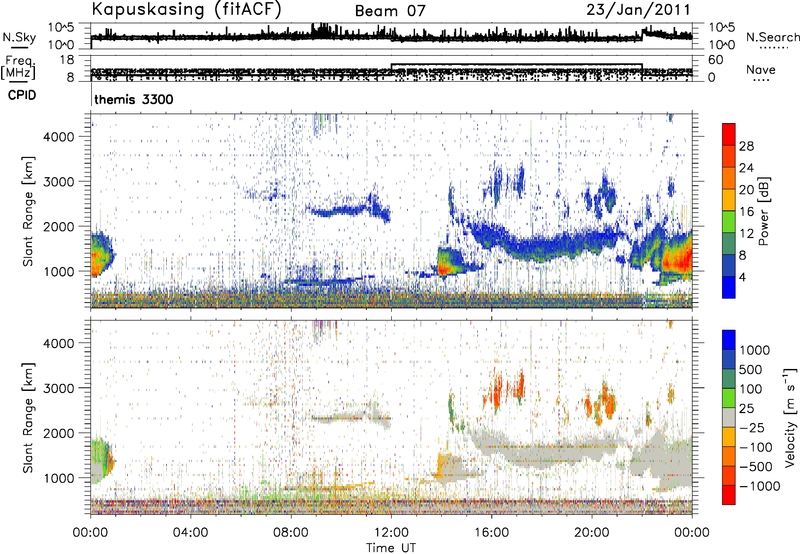Click the orange high-velocity echoes near 16:00 in the velocity panel
Image resolution: width=800 pixels, height=554 pixels.
tap(497, 391)
